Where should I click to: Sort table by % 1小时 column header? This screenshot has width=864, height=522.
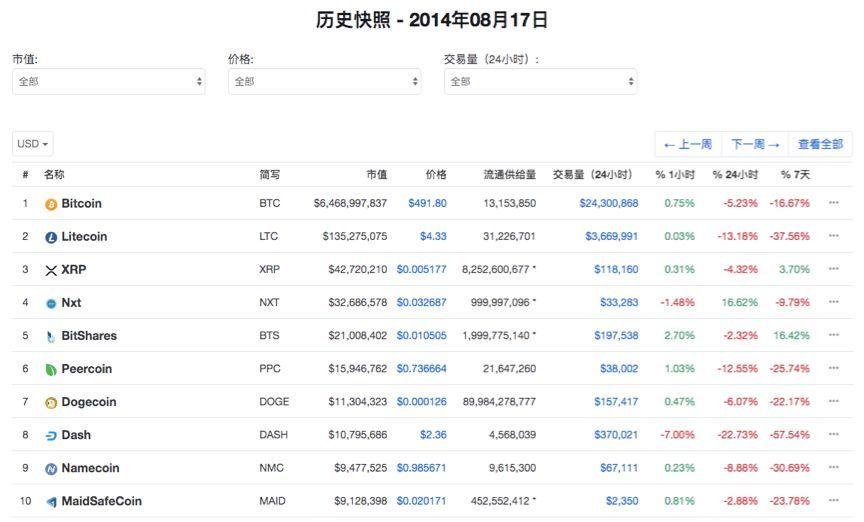pos(675,175)
